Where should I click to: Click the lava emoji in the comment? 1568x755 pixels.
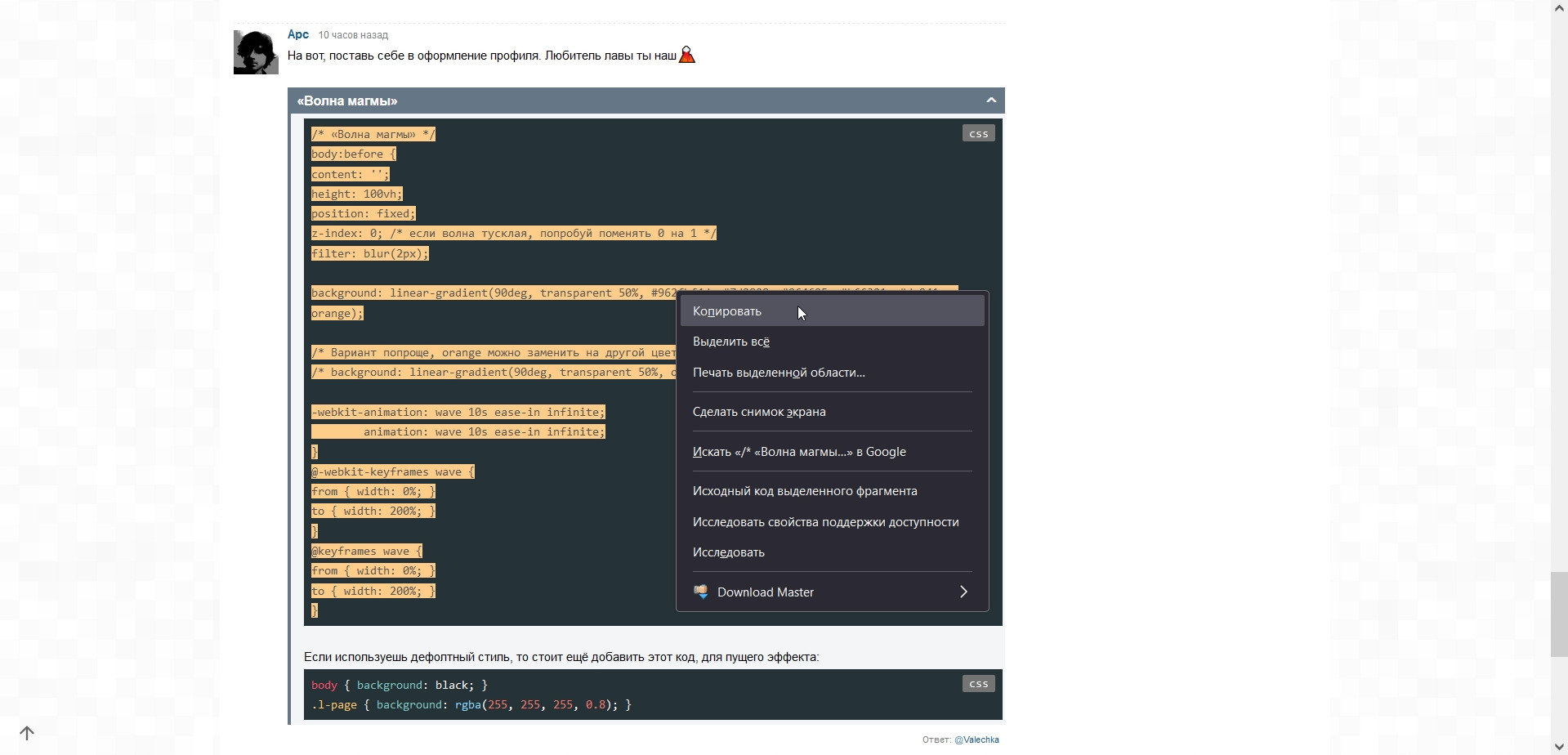687,55
